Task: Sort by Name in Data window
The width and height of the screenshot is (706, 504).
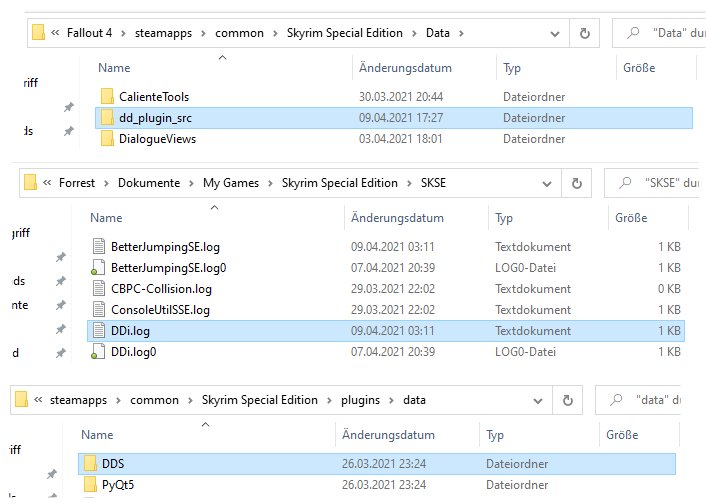Action: (x=114, y=68)
